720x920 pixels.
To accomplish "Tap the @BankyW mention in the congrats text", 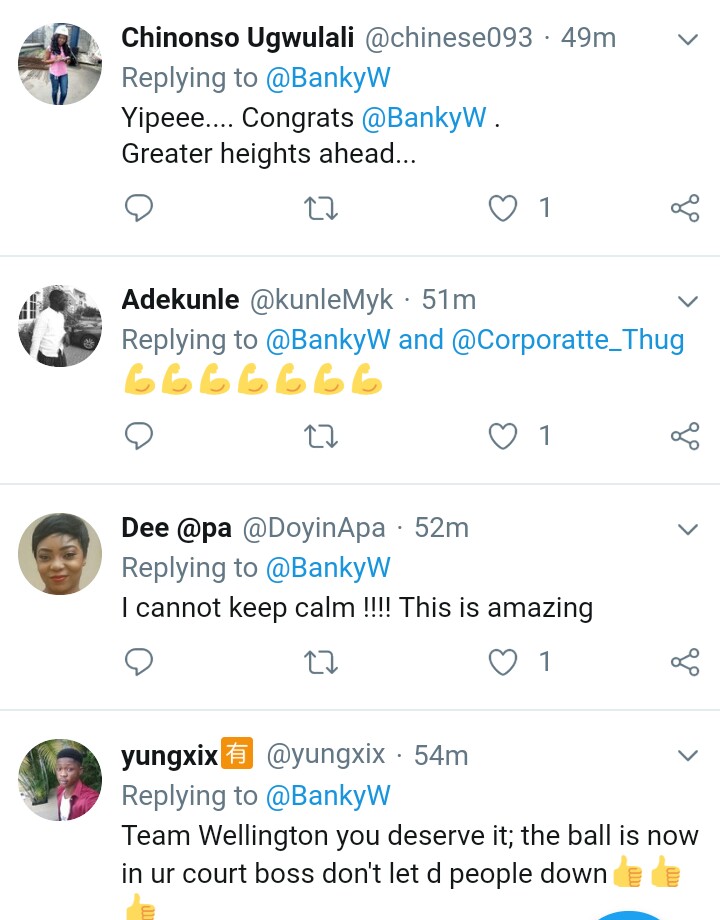I will point(424,118).
